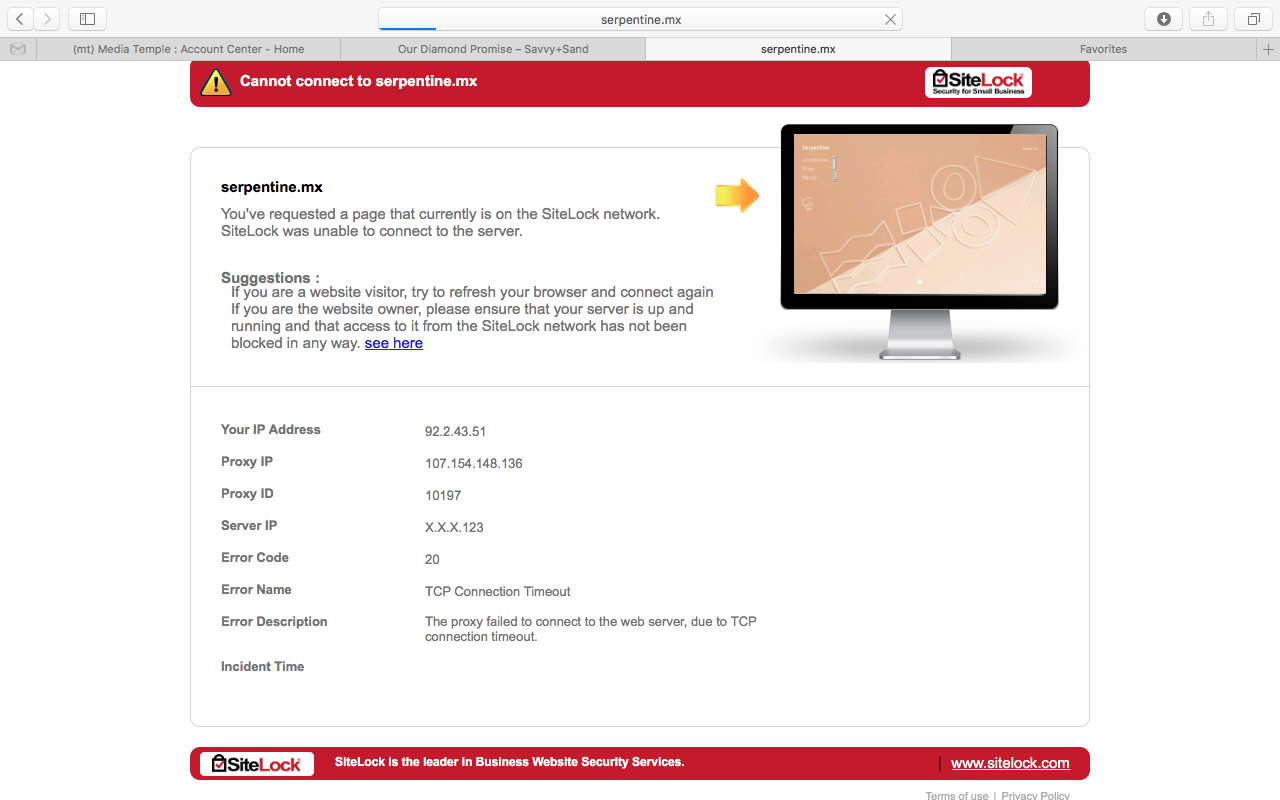Image resolution: width=1280 pixels, height=800 pixels.
Task: Click the 'Server IP' label
Action: (x=249, y=526)
